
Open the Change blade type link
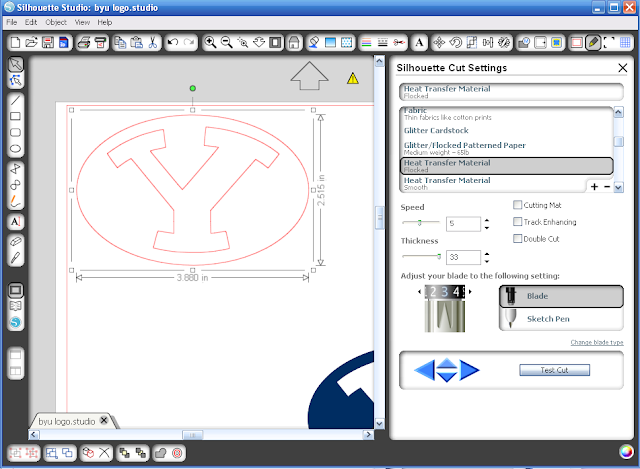pos(597,342)
